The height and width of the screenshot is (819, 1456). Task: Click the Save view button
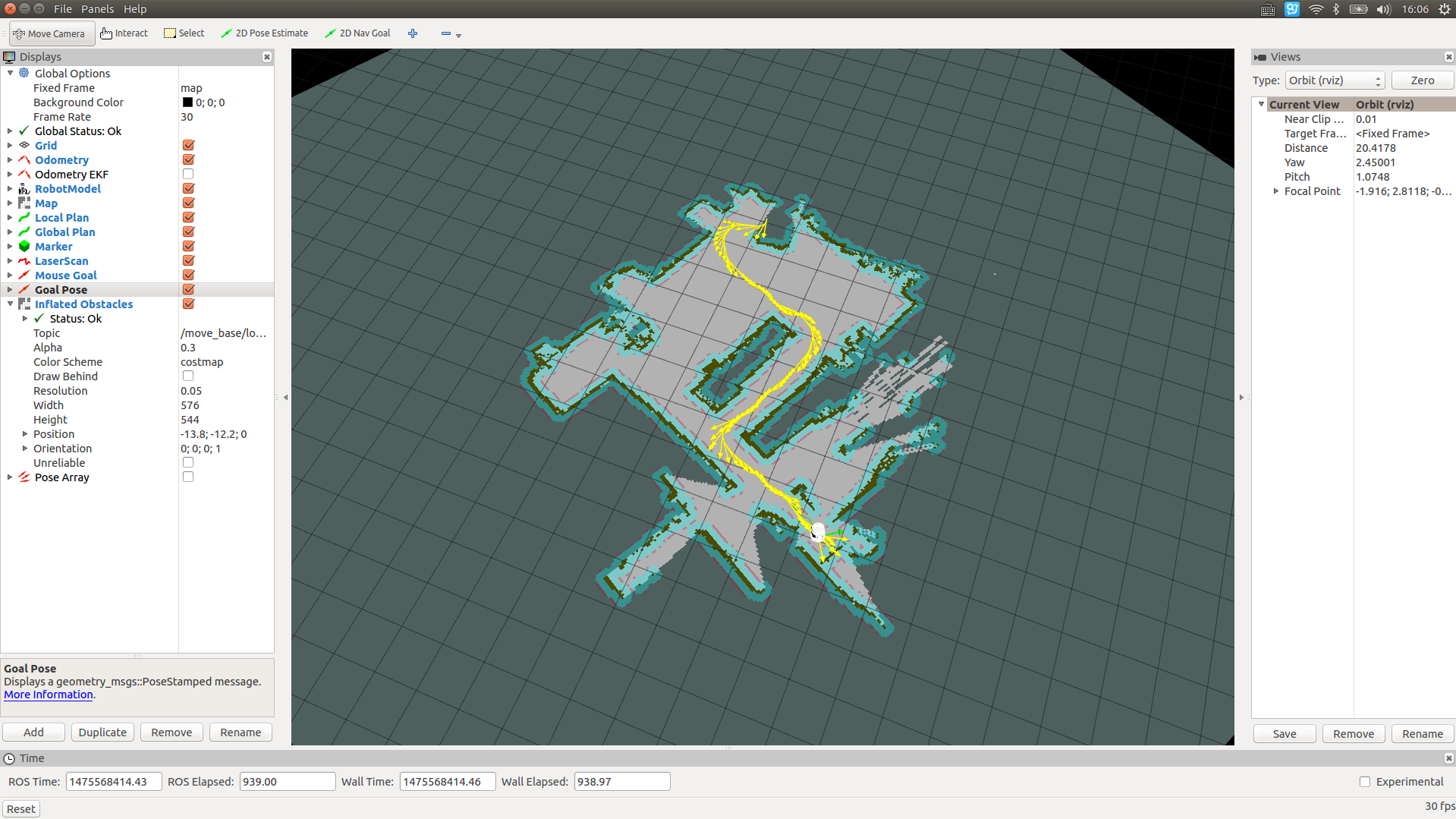1285,734
